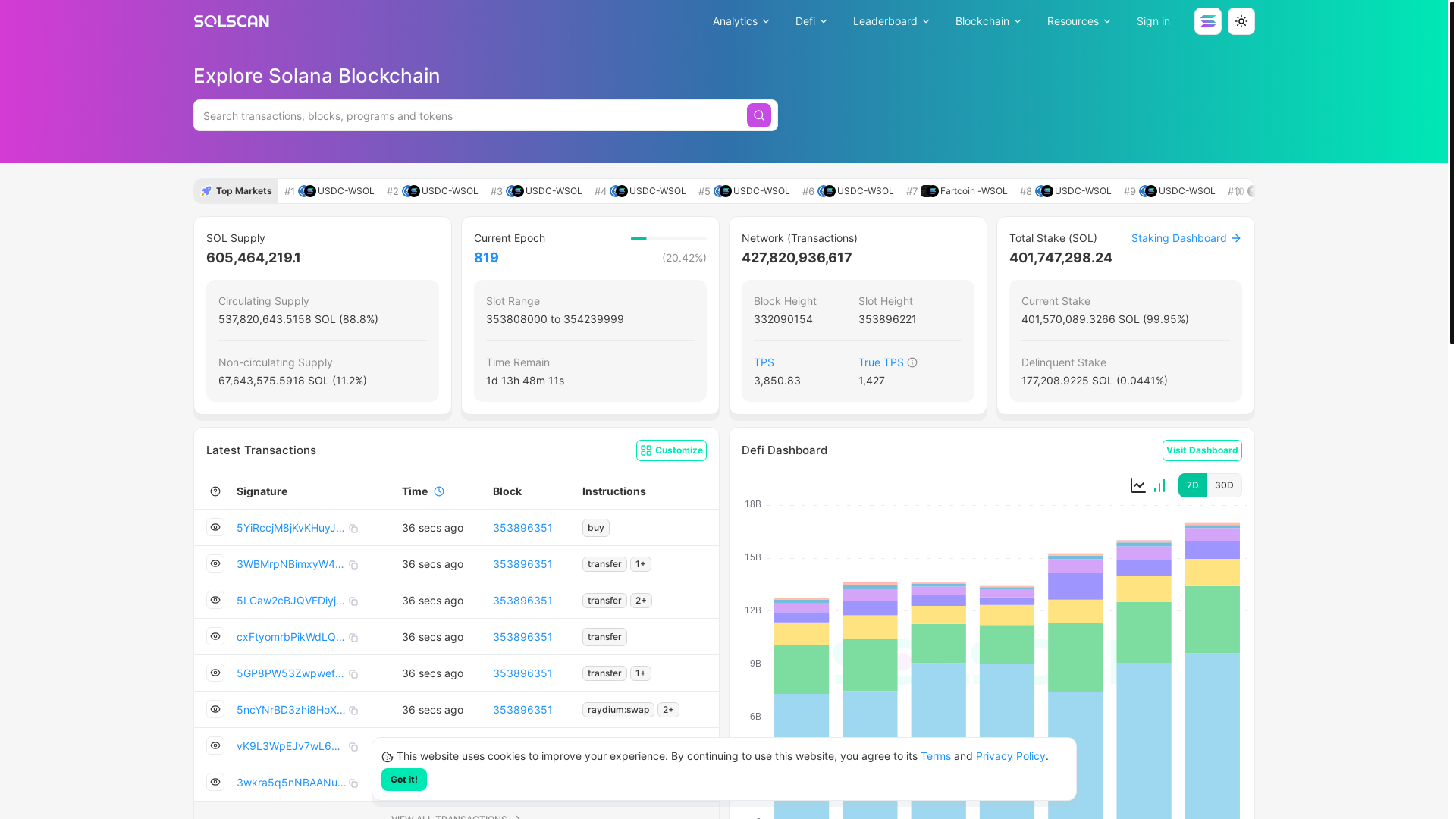Select the 7D chart range
The width and height of the screenshot is (1456, 819).
pyautogui.click(x=1193, y=485)
